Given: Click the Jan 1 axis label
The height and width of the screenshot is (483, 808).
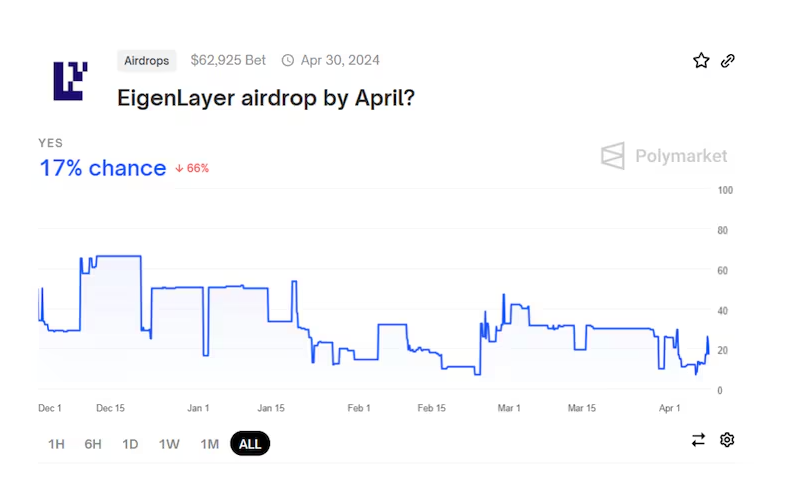Looking at the screenshot, I should point(198,408).
